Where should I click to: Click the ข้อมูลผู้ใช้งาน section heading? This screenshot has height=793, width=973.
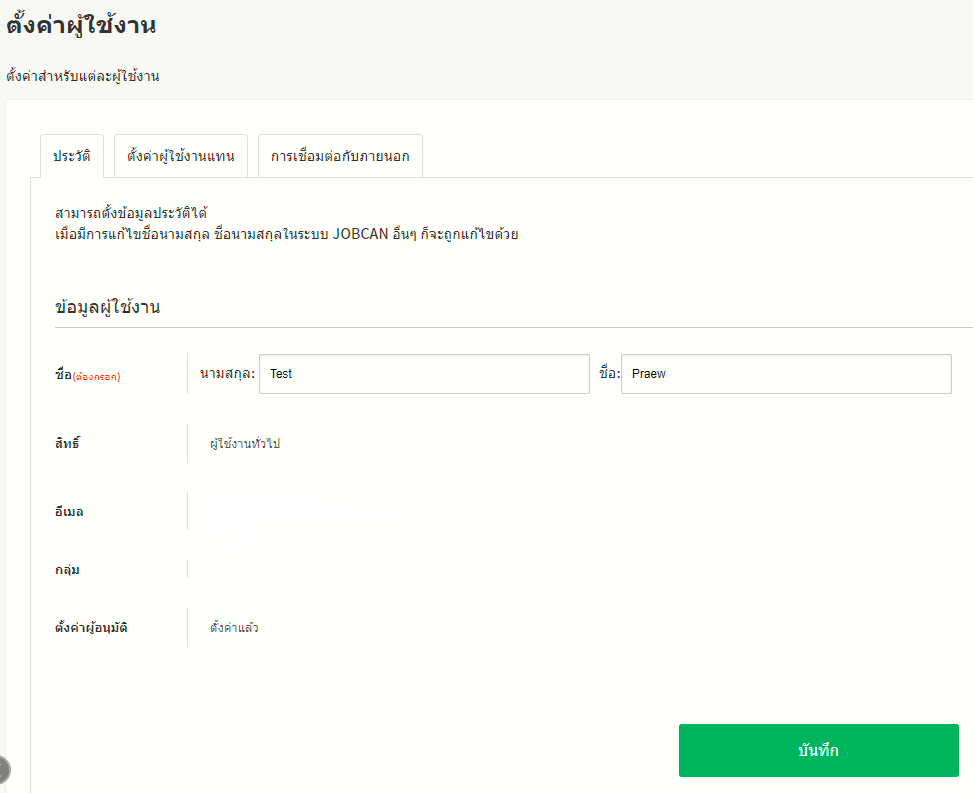[x=108, y=307]
